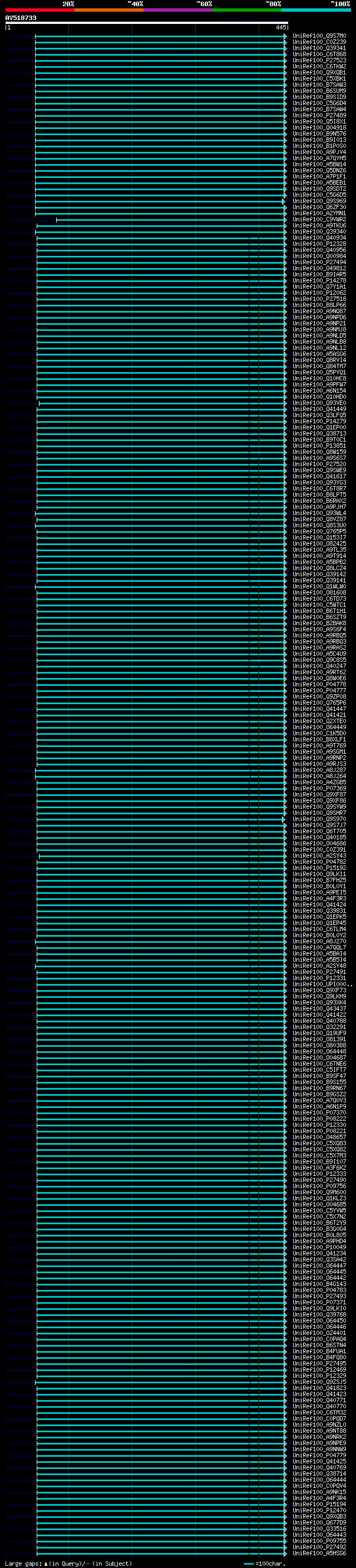
Task: Select hit label UniRef100_P27491
Action: (319, 972)
